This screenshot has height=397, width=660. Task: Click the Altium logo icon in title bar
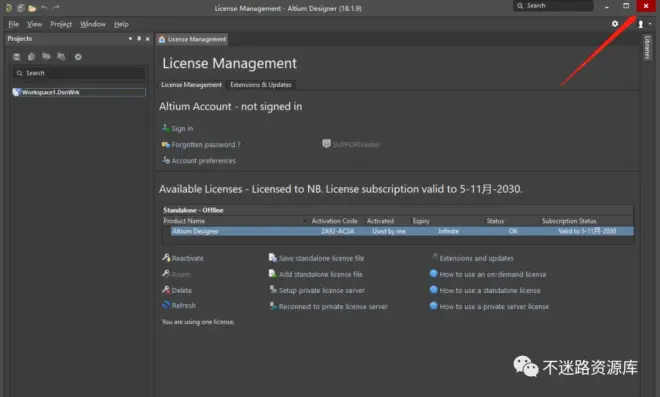click(x=8, y=8)
